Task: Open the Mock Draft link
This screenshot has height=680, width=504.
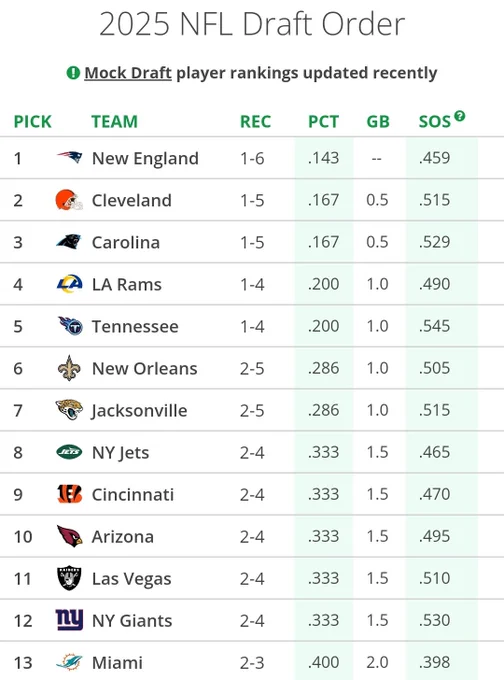Action: 128,73
